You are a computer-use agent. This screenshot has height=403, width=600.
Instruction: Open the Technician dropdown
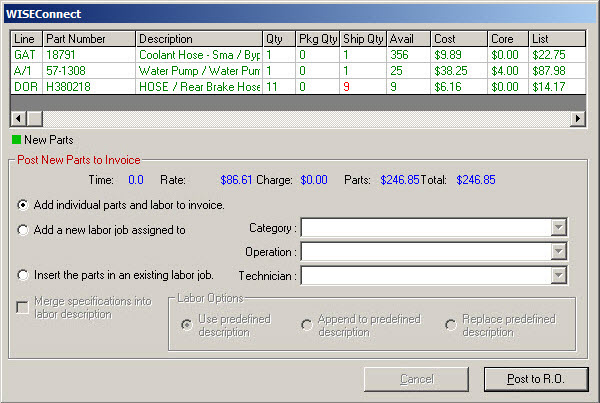[x=558, y=275]
